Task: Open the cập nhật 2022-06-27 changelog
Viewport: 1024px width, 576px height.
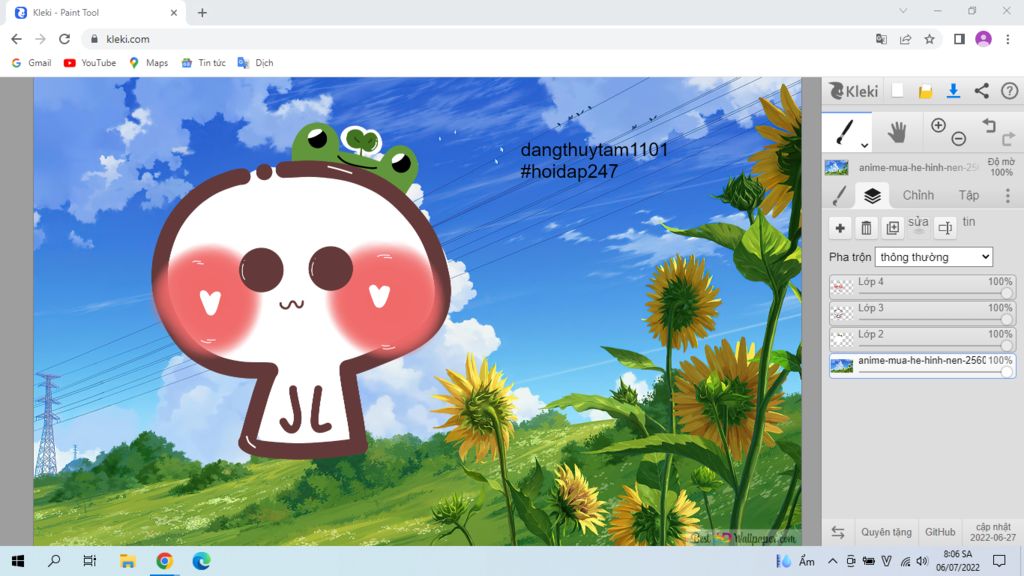Action: 993,532
